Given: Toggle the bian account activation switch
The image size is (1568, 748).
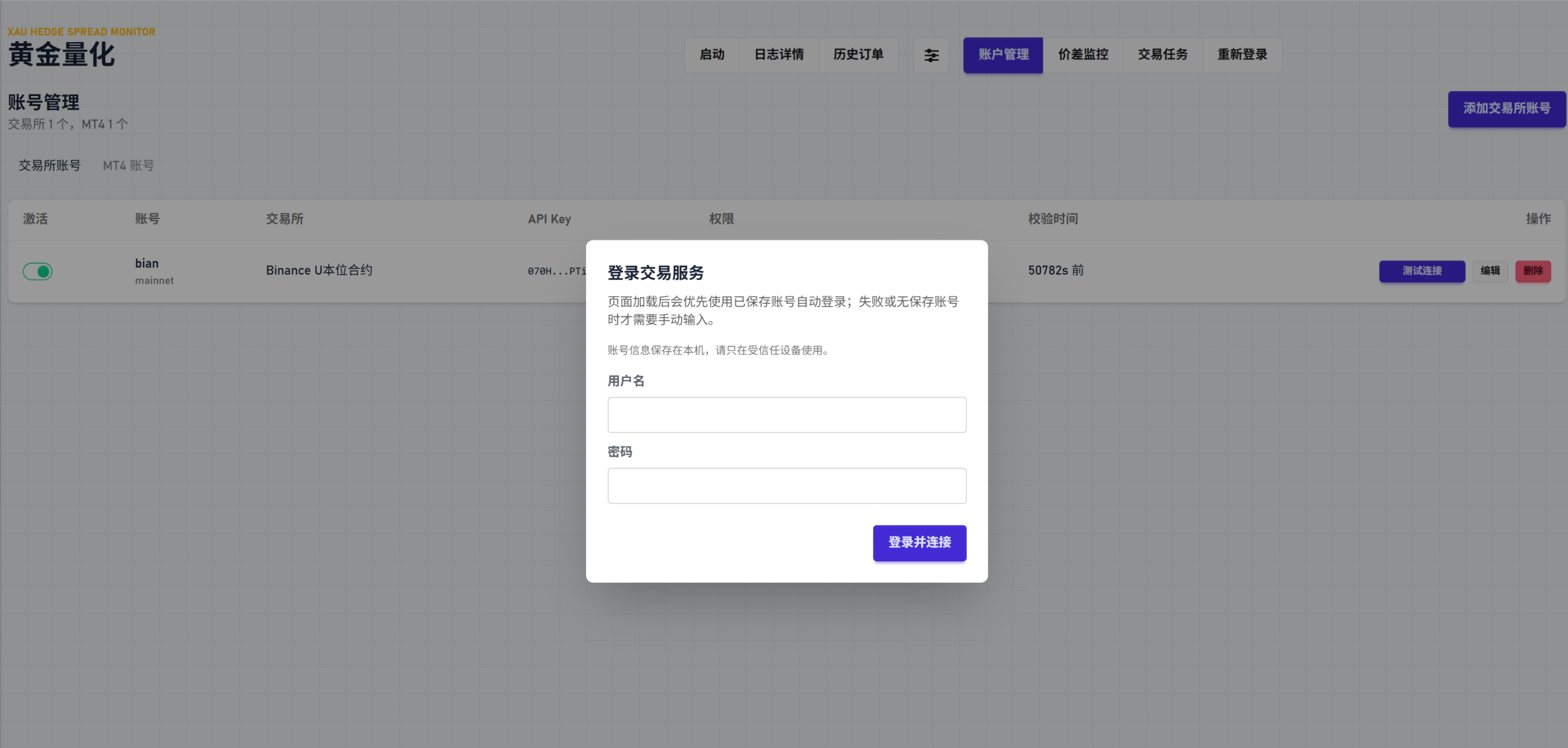Looking at the screenshot, I should [x=38, y=271].
